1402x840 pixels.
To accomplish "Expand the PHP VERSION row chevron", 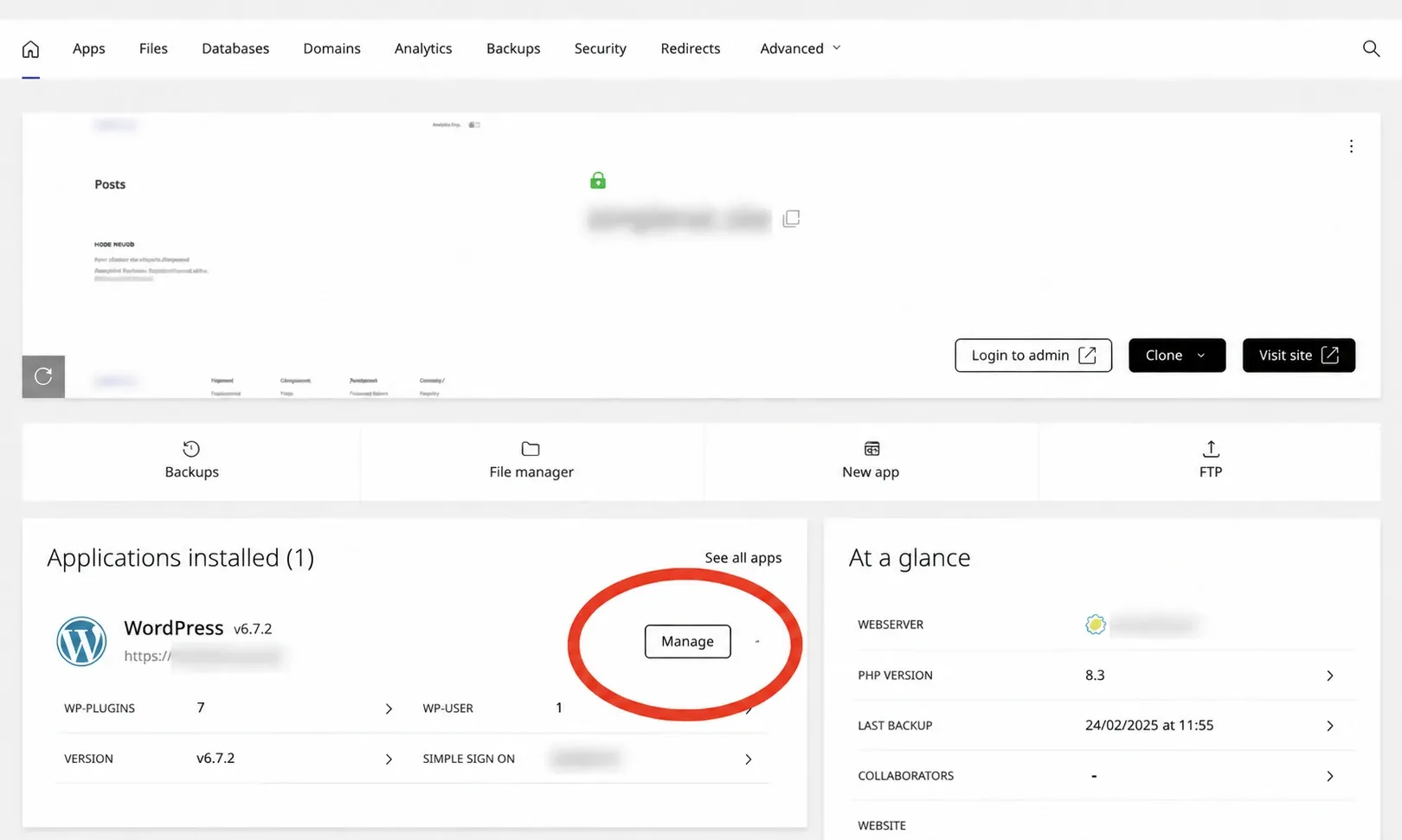I will pyautogui.click(x=1330, y=676).
